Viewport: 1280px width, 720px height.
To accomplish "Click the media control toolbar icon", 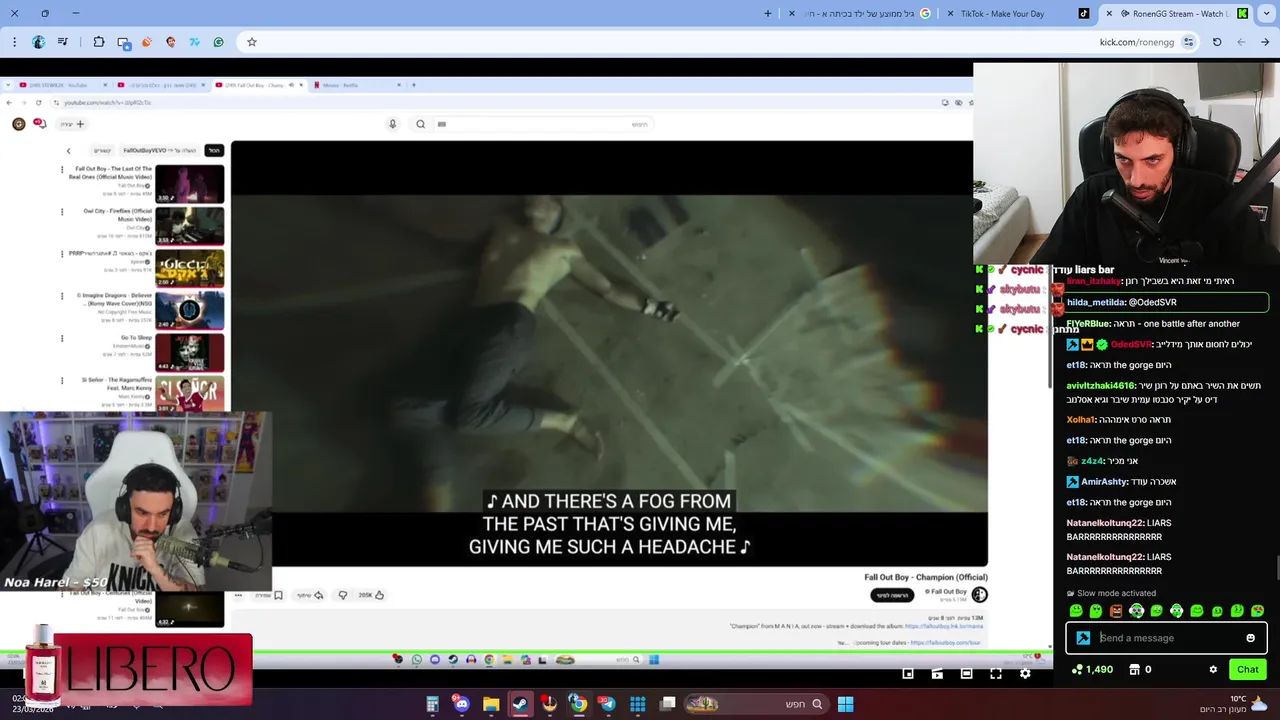I will pyautogui.click(x=63, y=42).
